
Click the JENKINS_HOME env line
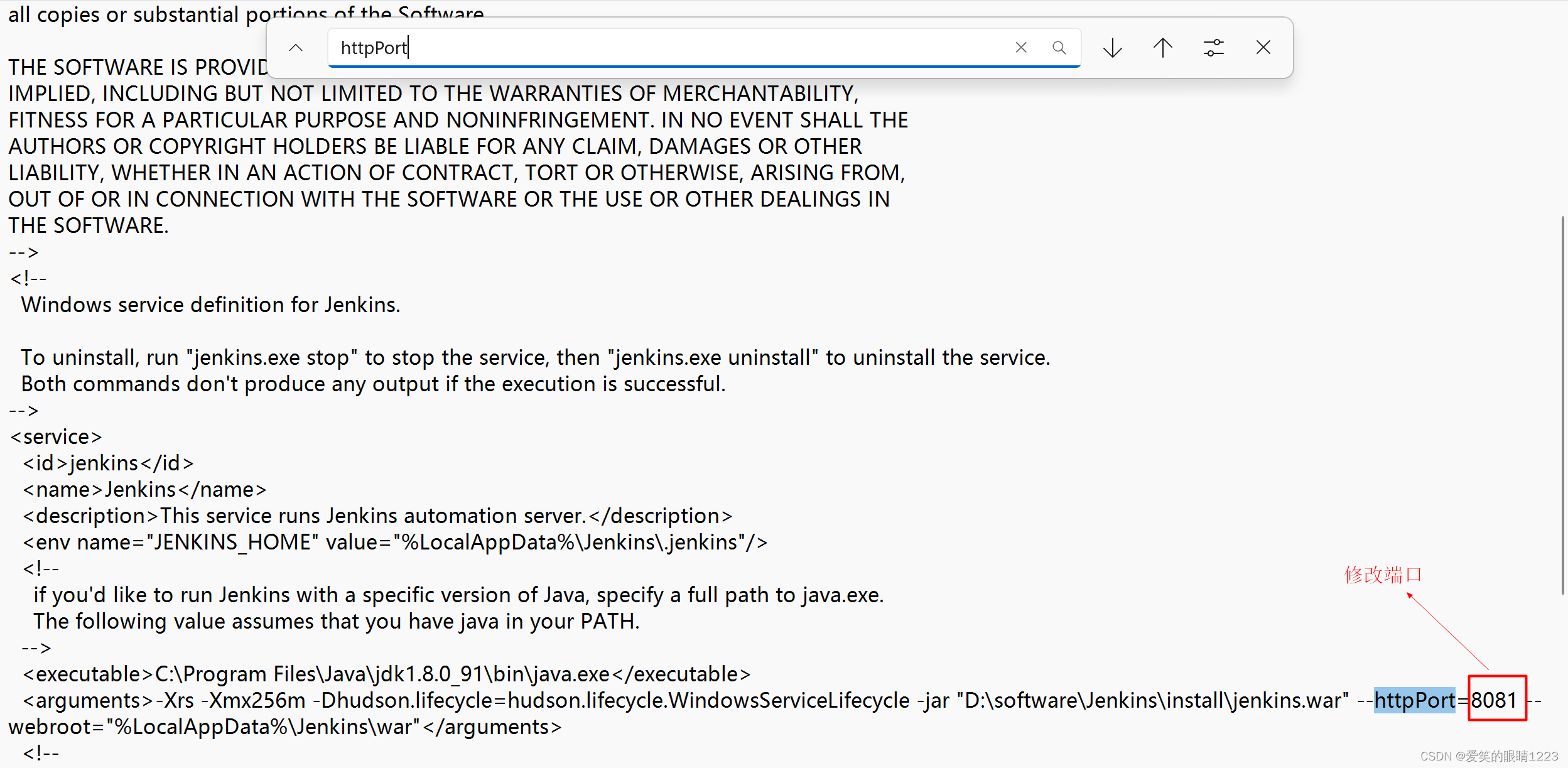click(394, 542)
